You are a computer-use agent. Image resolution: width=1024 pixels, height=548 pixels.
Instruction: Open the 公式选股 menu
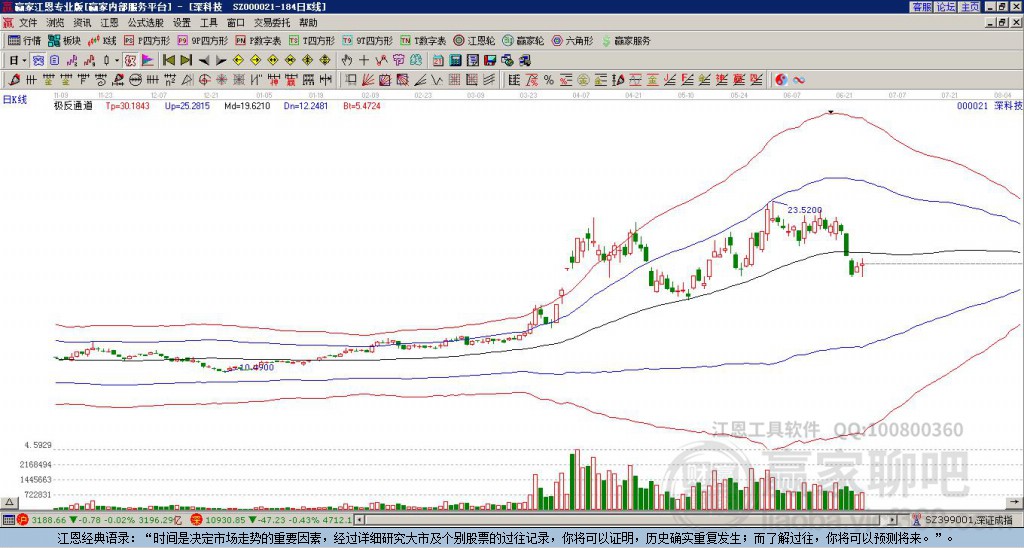click(x=145, y=22)
